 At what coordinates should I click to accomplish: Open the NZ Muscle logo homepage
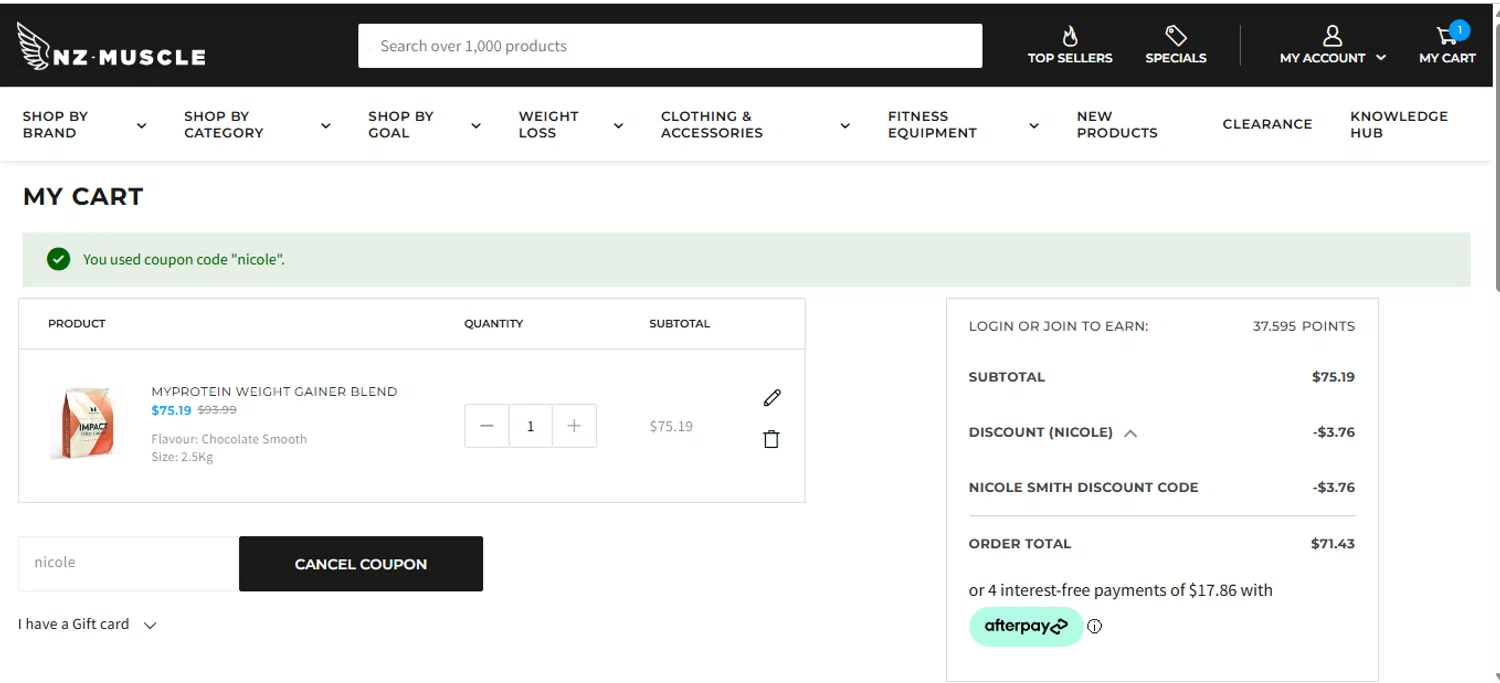111,46
